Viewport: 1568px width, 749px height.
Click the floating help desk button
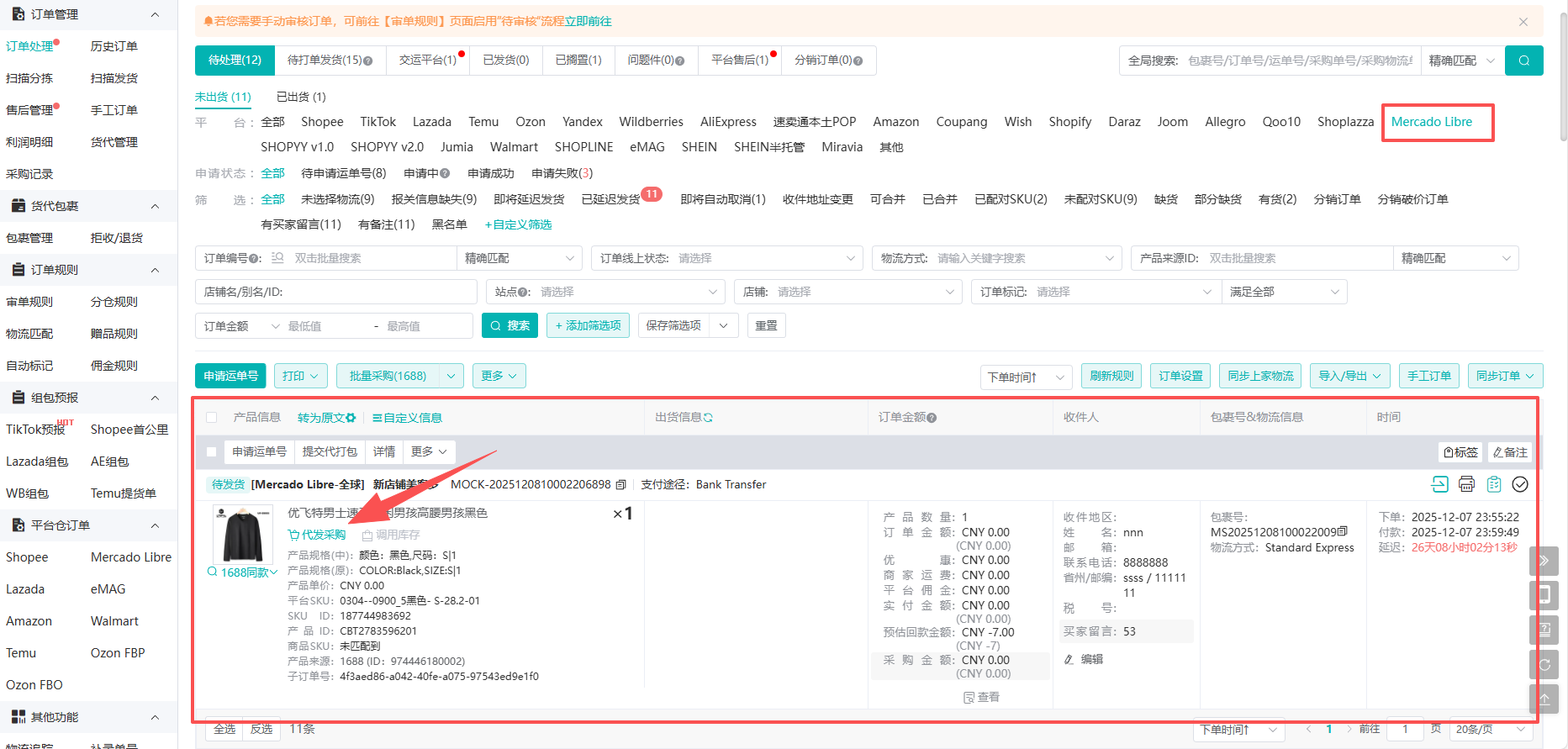(x=1544, y=630)
